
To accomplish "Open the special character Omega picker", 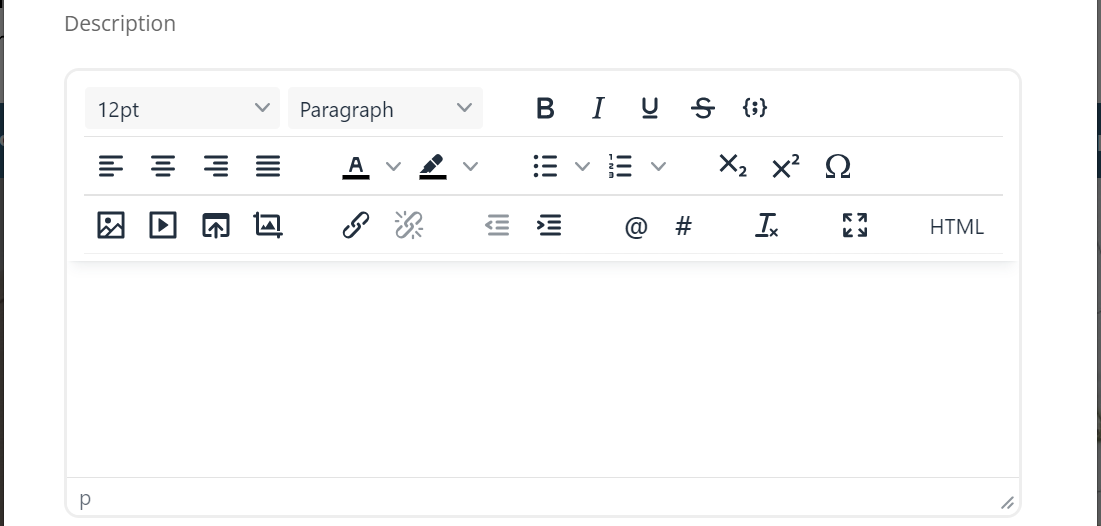I will point(838,167).
